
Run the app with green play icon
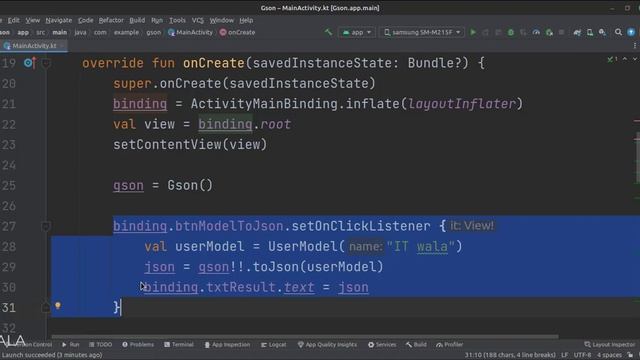pyautogui.click(x=473, y=32)
